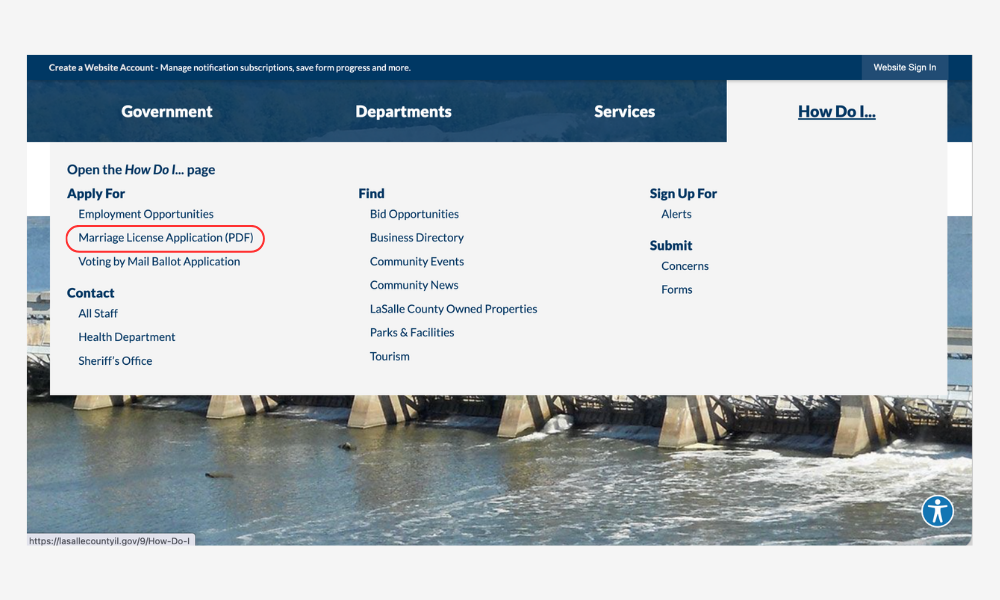This screenshot has width=1000, height=600.
Task: Open Voting by Mail Ballot Application
Action: click(x=159, y=261)
